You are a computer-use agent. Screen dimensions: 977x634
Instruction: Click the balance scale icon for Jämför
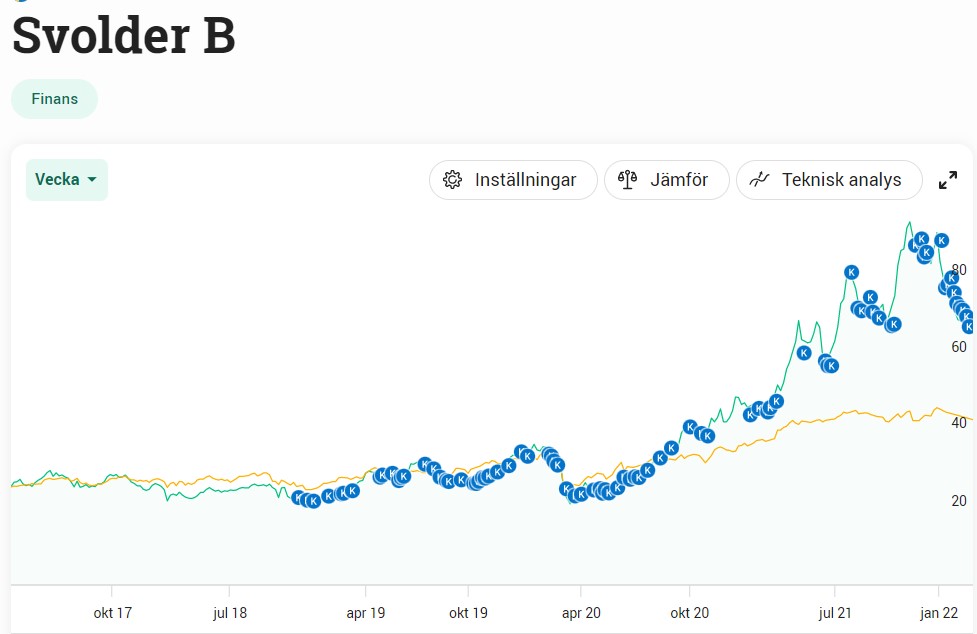[627, 180]
